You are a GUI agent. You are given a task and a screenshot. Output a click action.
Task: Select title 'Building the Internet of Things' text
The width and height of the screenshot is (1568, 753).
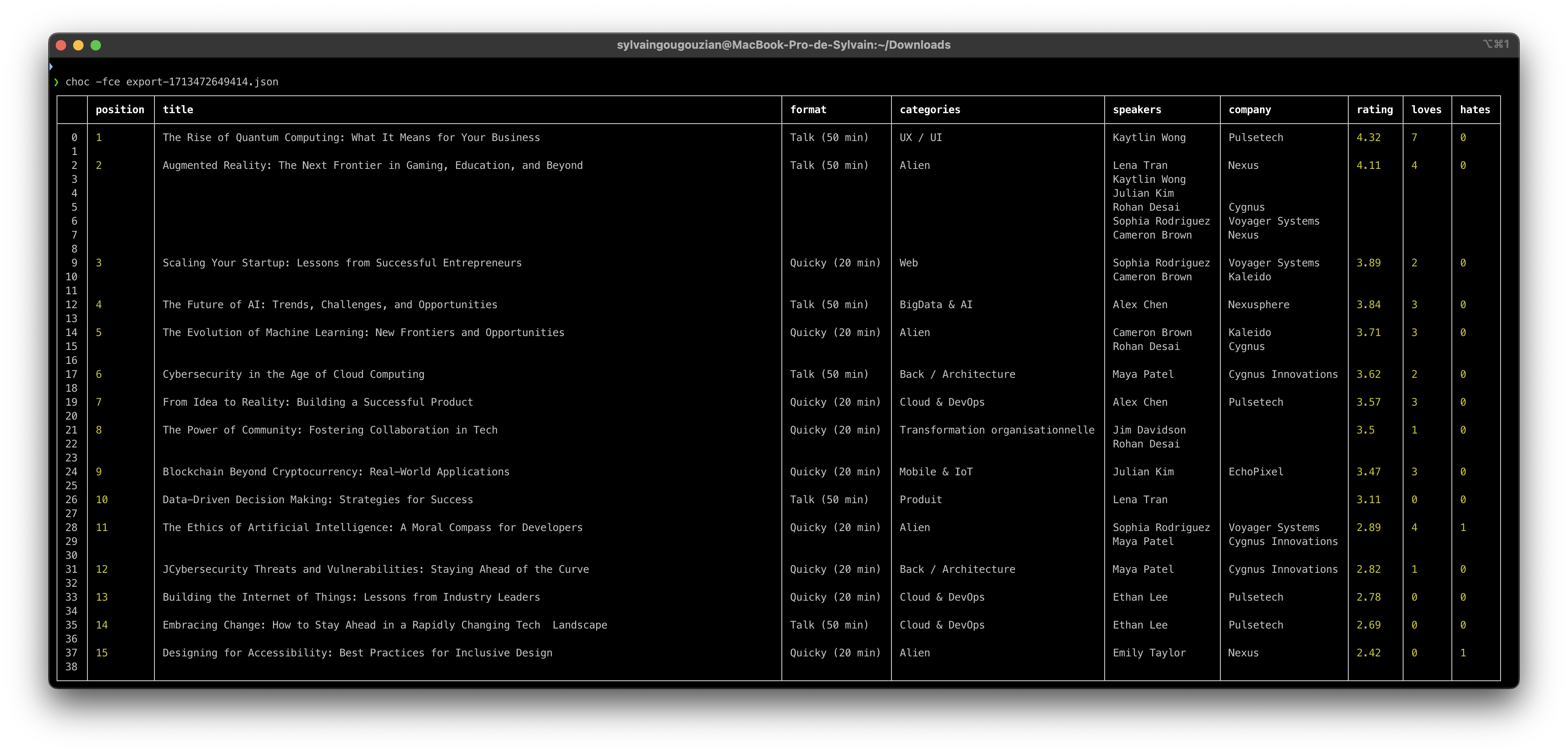[351, 597]
